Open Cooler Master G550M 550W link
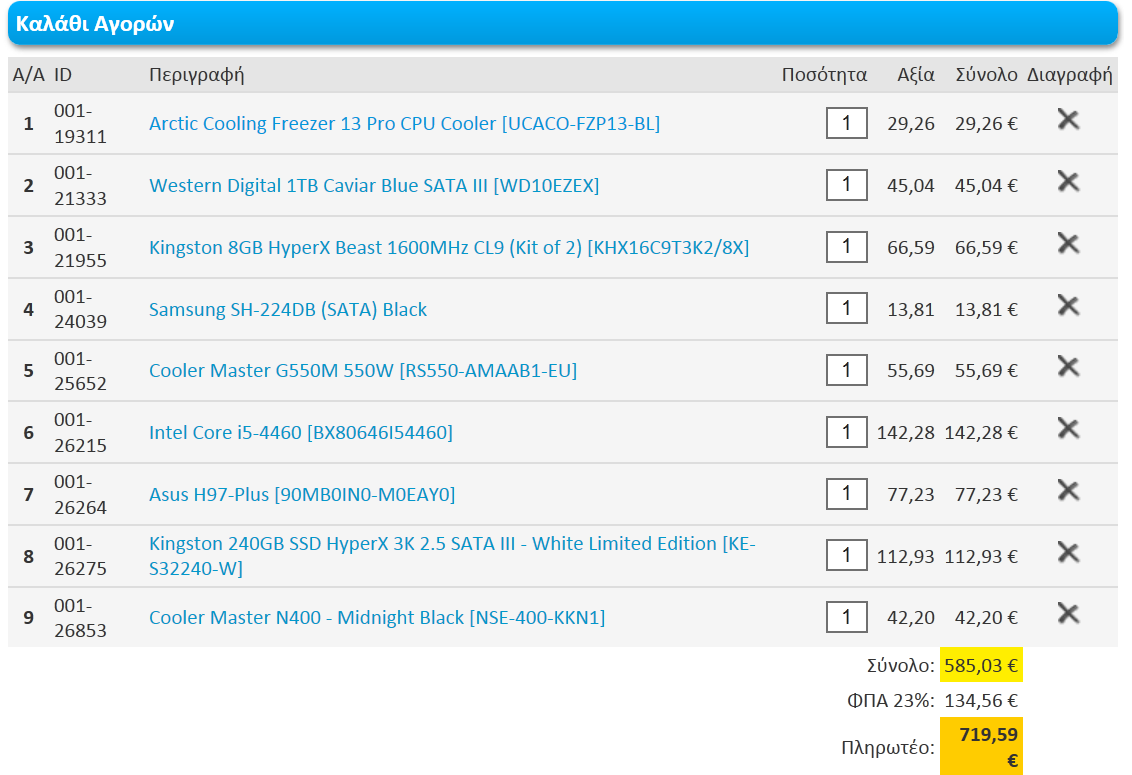This screenshot has width=1132, height=775. point(363,371)
